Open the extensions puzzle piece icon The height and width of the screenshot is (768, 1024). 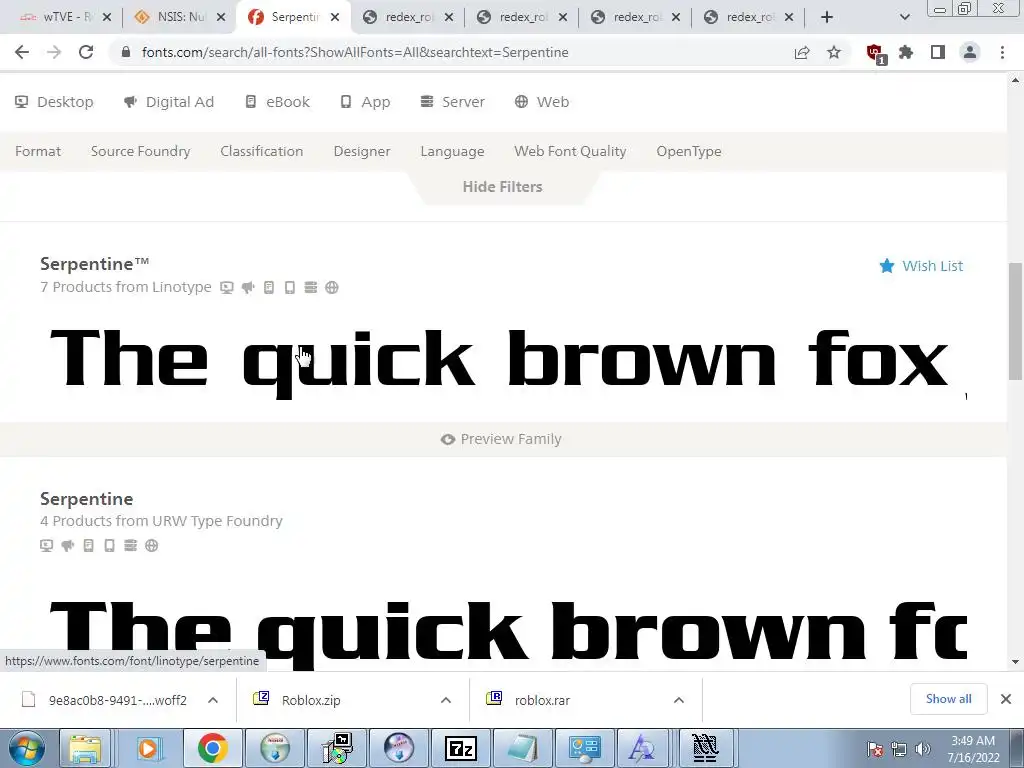906,52
